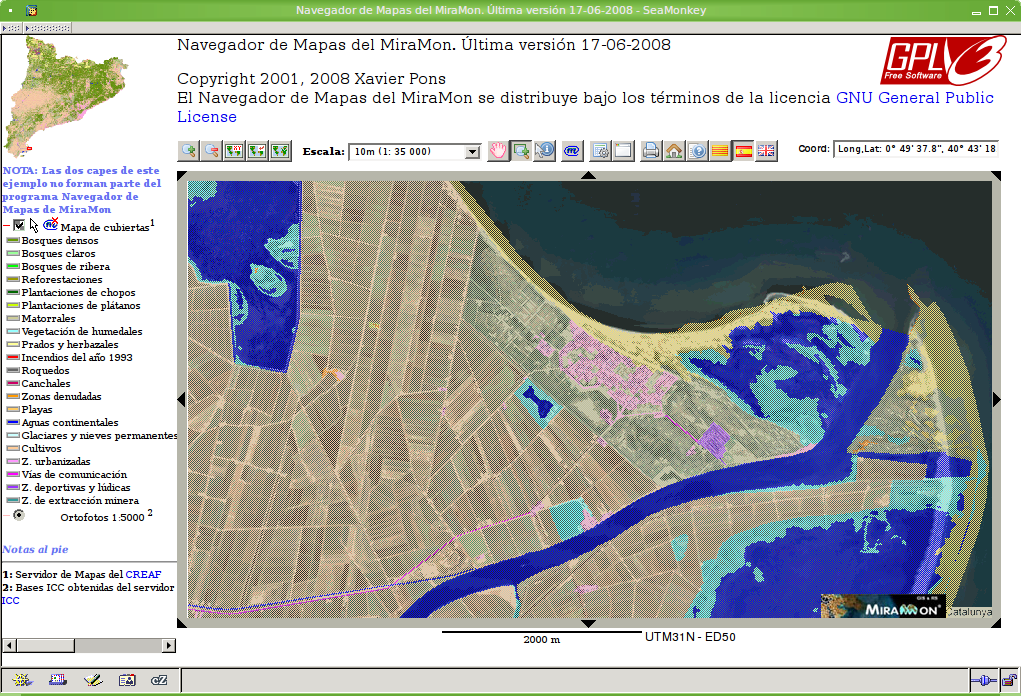Viewport: 1021px width, 696px height.
Task: Open the CREAF map server link
Action: click(142, 574)
